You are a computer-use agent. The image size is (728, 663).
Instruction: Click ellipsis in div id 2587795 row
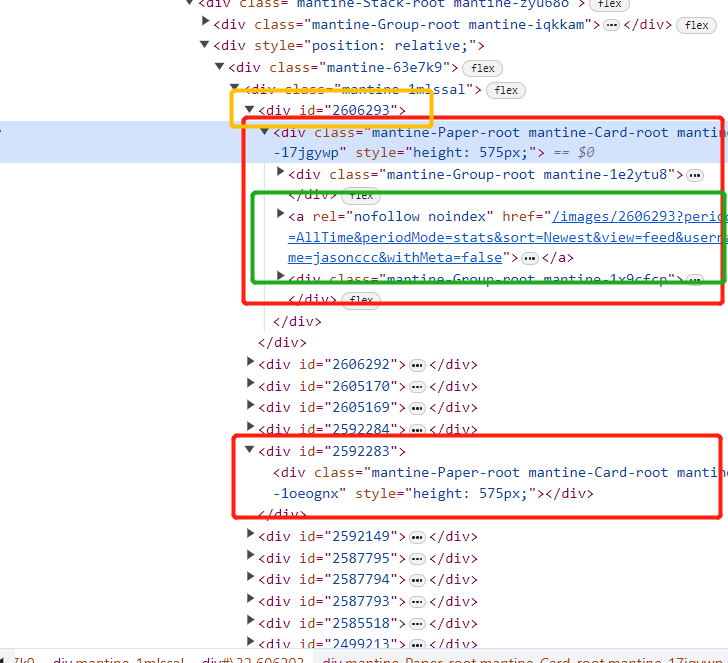[418, 558]
